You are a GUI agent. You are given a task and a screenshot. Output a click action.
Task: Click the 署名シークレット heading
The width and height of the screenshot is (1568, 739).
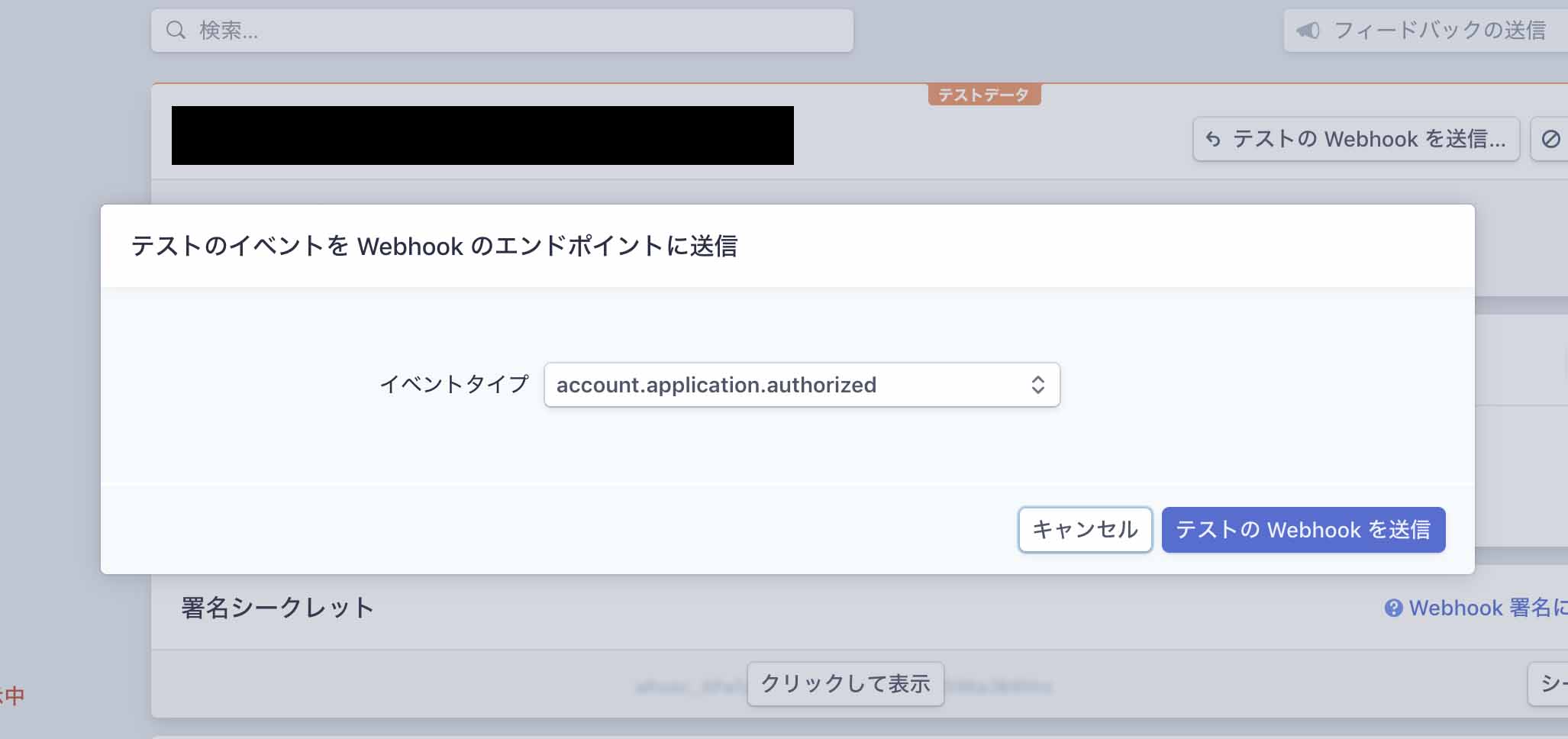point(278,608)
